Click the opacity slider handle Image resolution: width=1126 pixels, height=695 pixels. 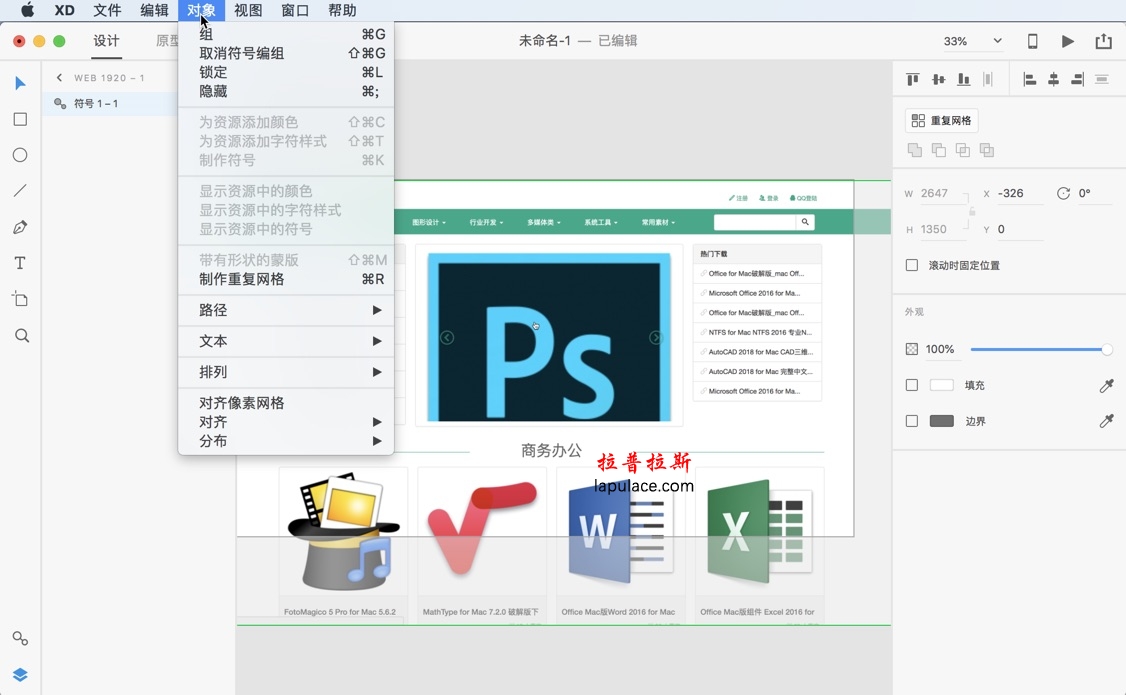click(x=1107, y=350)
